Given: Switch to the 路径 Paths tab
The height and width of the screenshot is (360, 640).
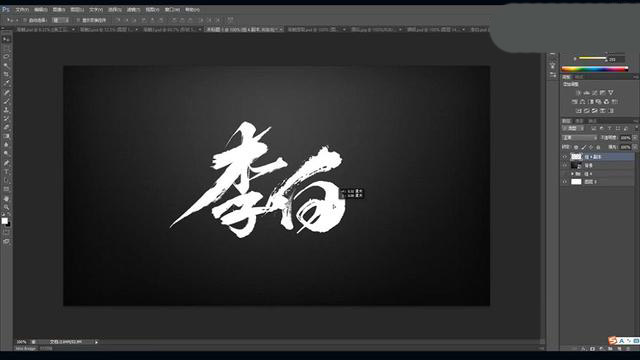Looking at the screenshot, I should [x=592, y=121].
